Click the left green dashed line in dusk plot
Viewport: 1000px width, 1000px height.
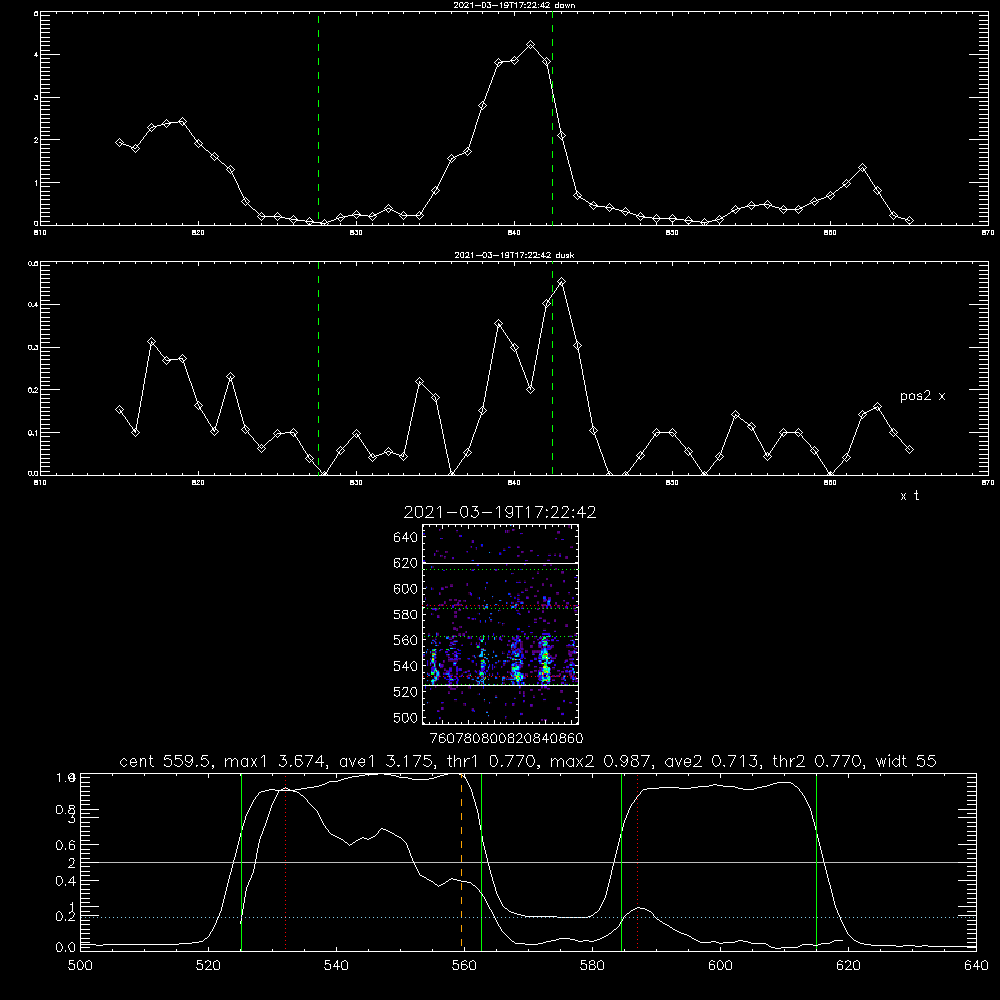pyautogui.click(x=318, y=368)
